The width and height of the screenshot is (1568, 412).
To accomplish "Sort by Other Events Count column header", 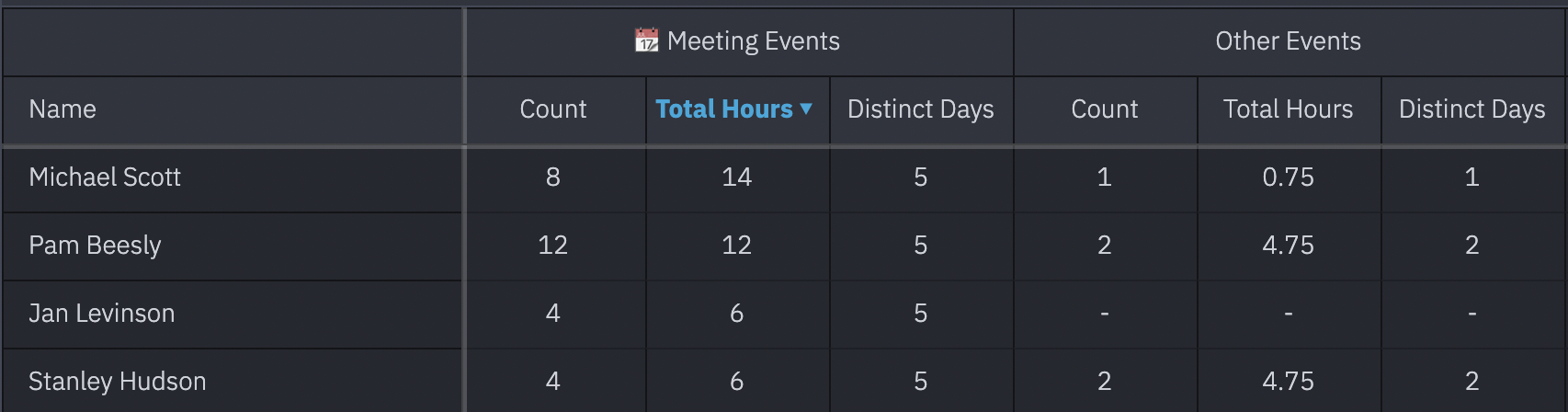I will coord(1105,109).
